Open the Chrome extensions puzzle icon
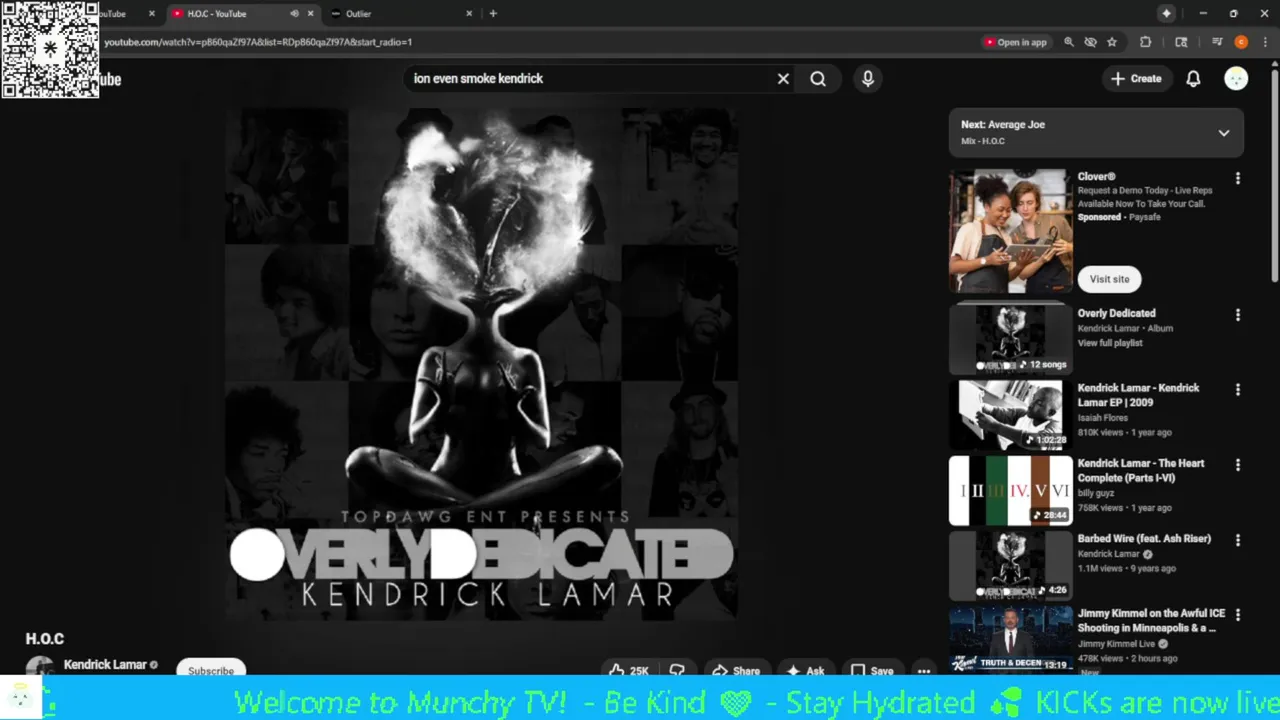This screenshot has height=720, width=1280. coord(1146,42)
